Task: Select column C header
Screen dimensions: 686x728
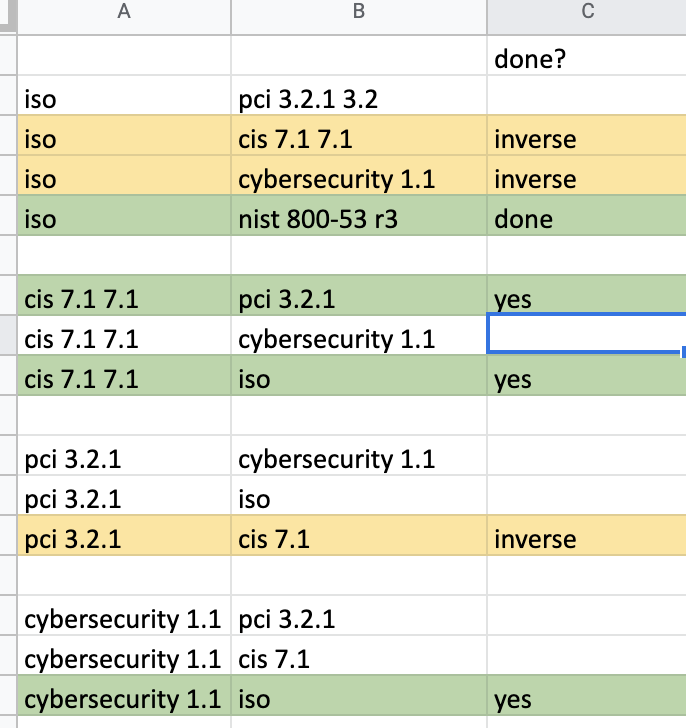Action: coord(587,17)
